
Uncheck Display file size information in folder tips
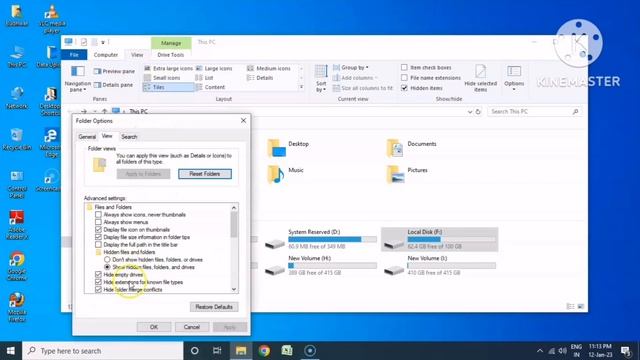98,237
